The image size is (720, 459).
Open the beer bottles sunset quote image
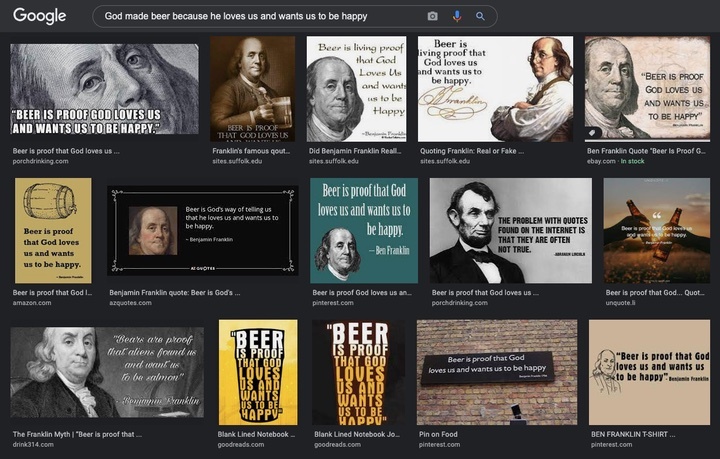(x=657, y=230)
